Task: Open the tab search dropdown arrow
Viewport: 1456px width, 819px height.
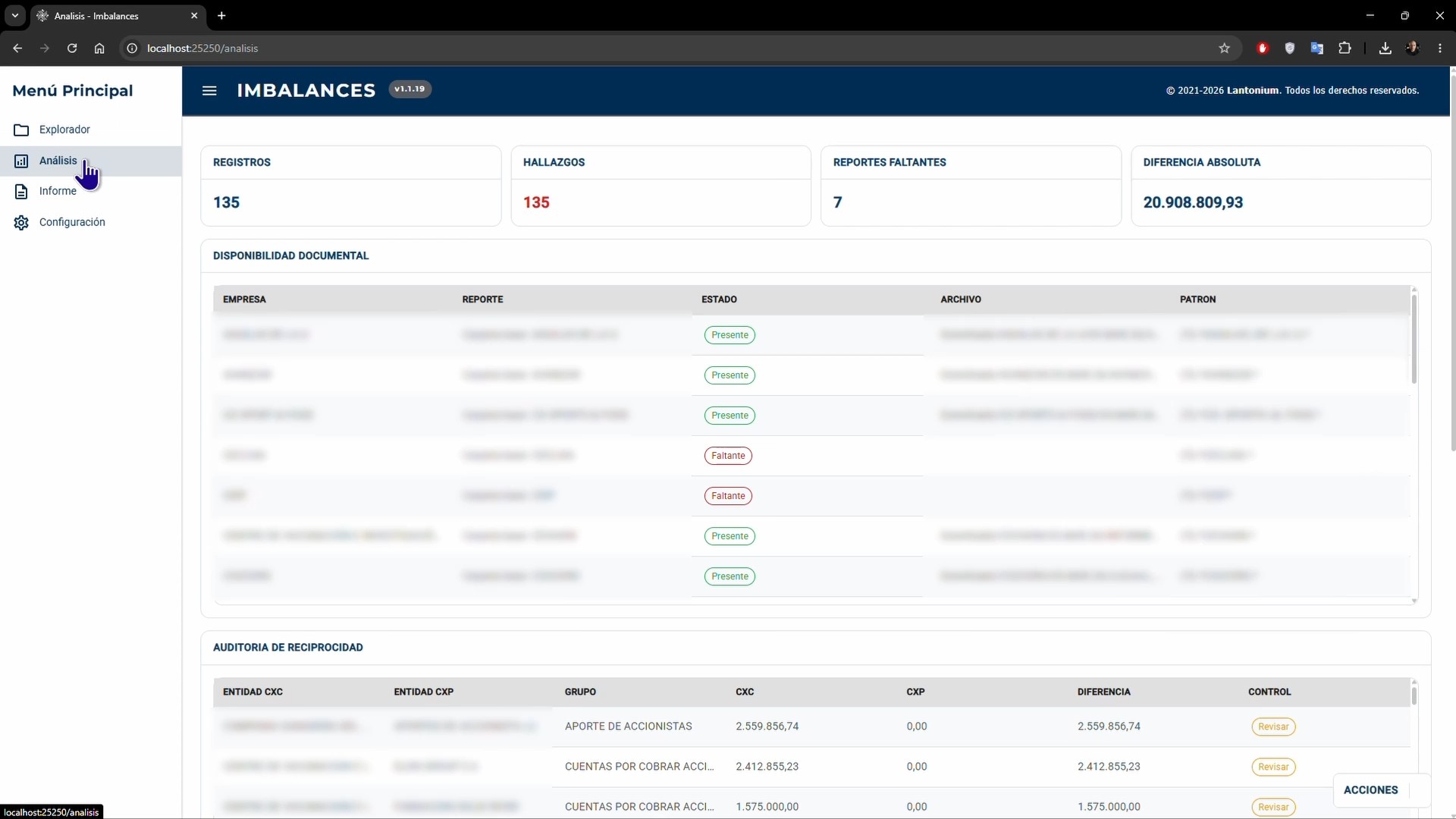Action: pos(14,15)
